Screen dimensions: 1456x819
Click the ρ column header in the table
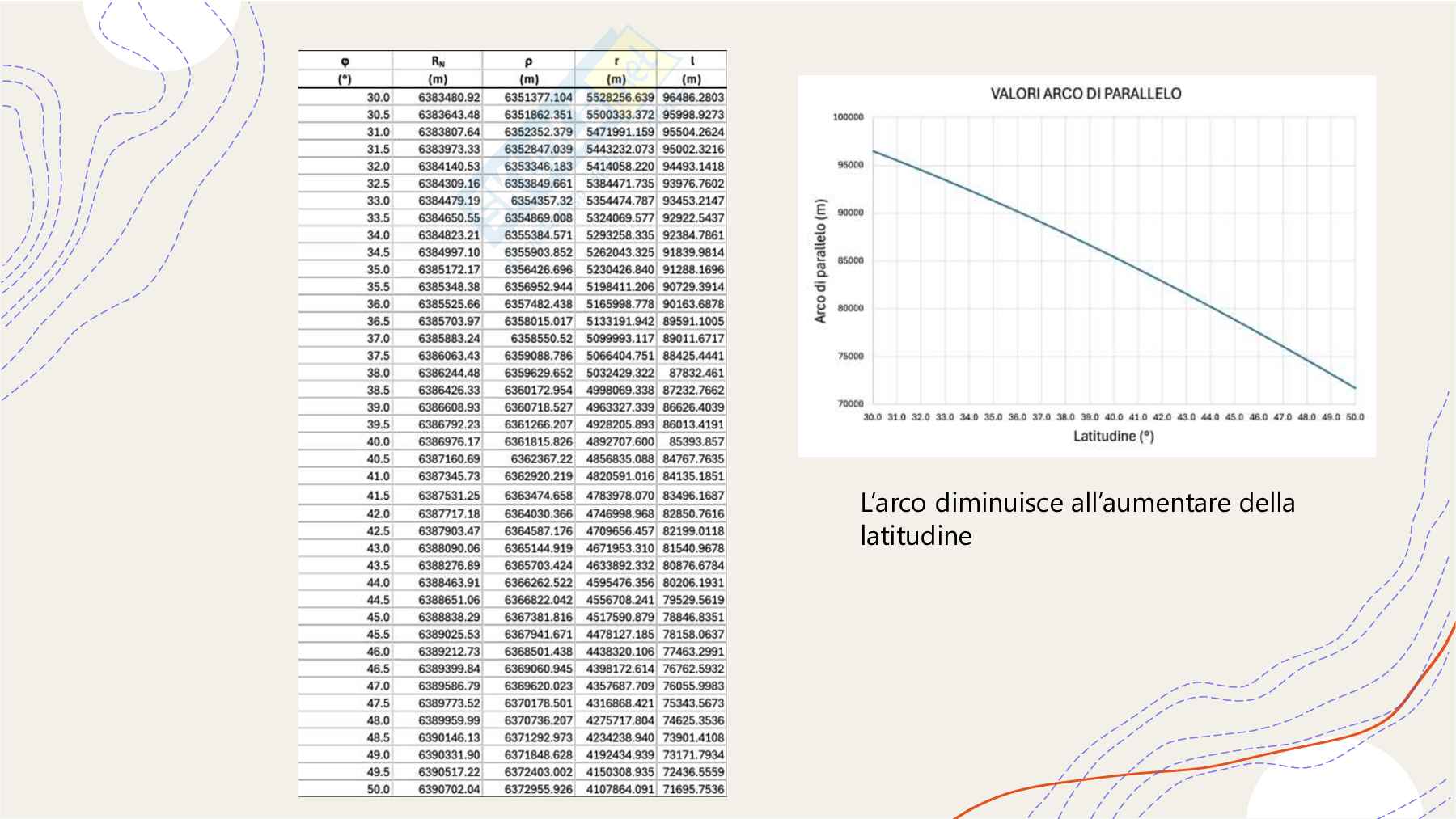coord(528,61)
